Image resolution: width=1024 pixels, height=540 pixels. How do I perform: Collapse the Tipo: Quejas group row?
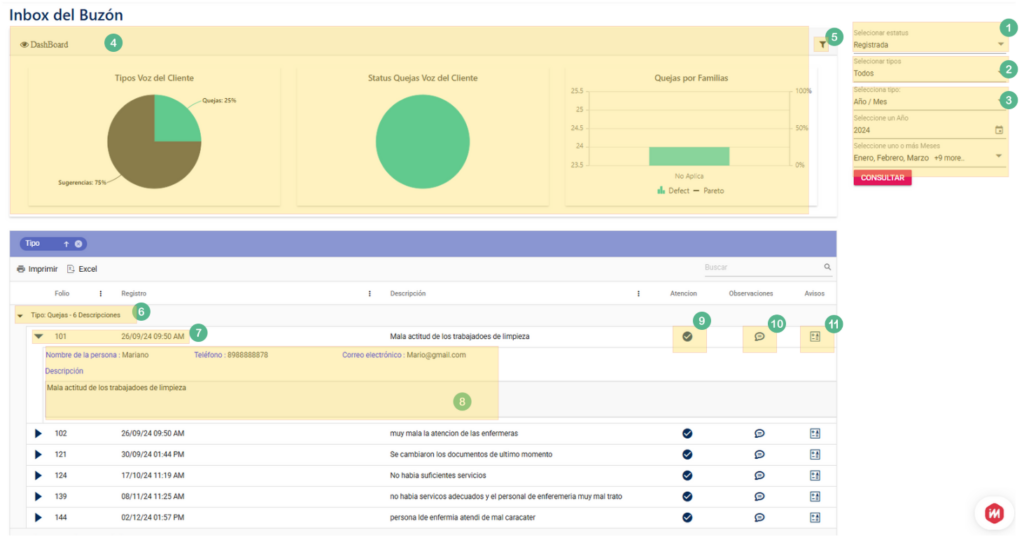20,315
